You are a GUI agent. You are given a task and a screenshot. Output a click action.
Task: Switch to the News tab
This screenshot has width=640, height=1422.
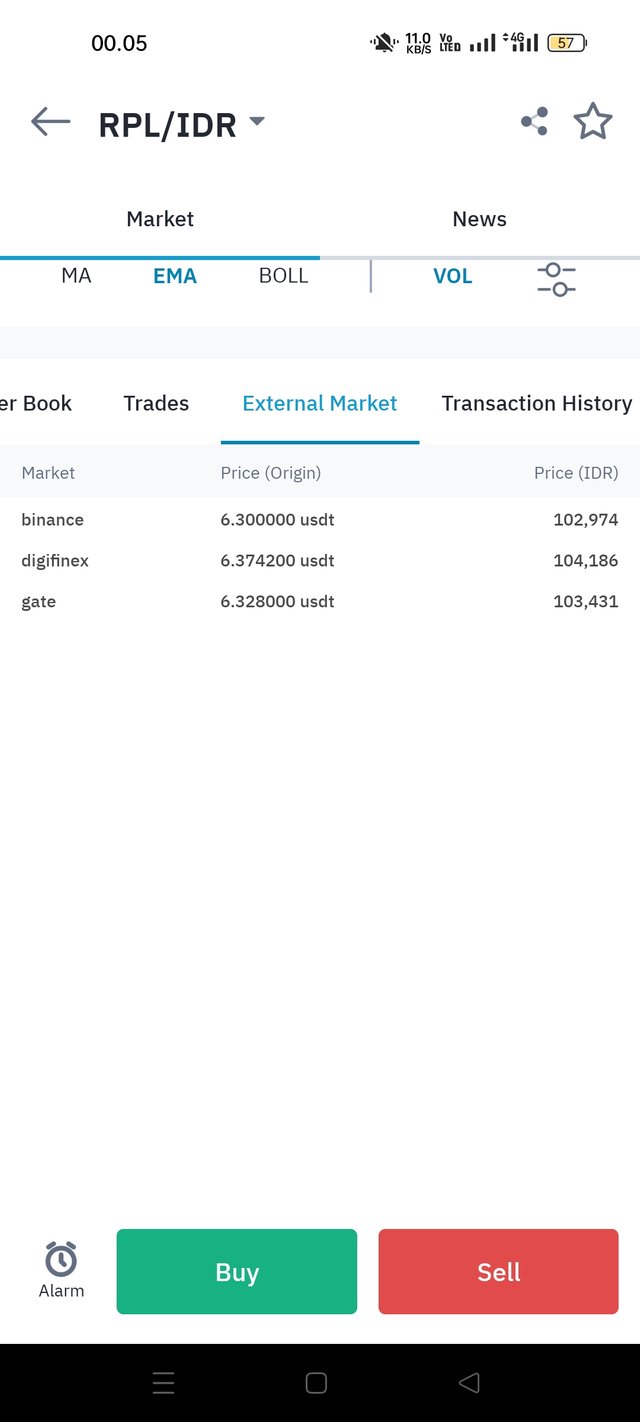pyautogui.click(x=480, y=219)
